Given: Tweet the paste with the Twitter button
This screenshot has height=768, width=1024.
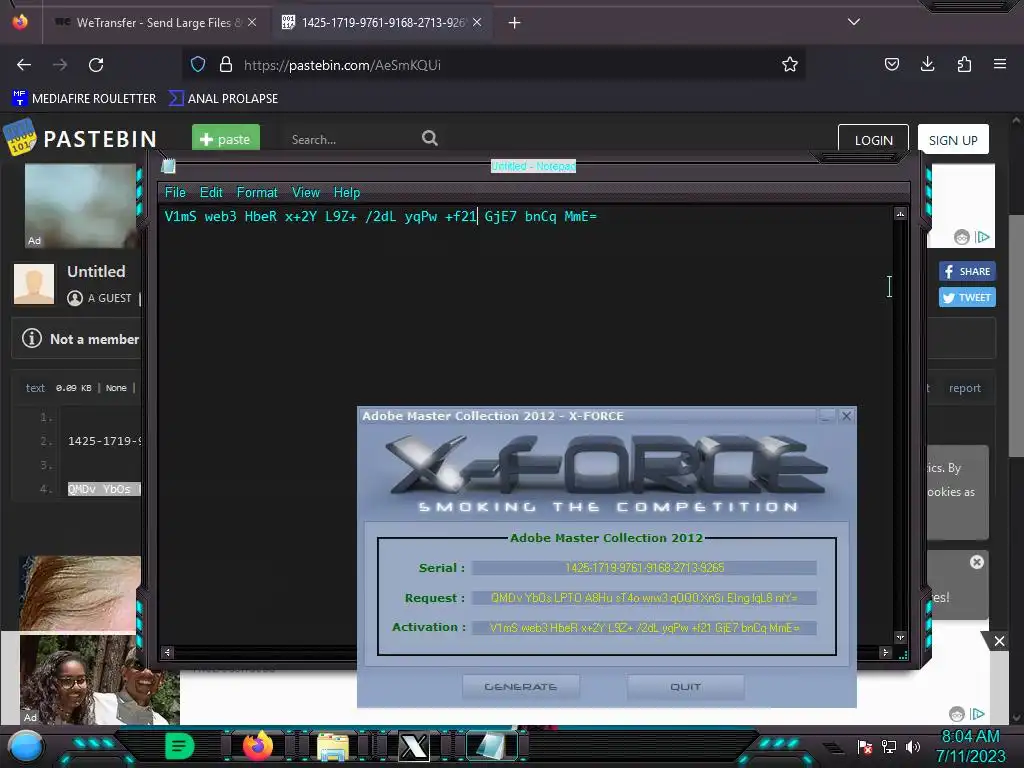Looking at the screenshot, I should (967, 297).
